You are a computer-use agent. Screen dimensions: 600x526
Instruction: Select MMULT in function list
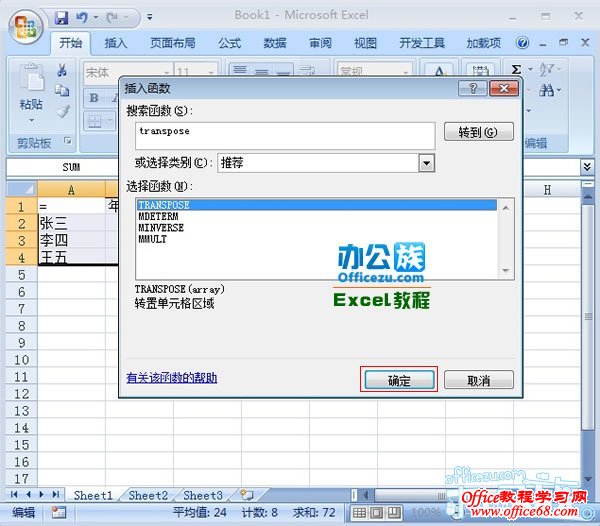pyautogui.click(x=317, y=239)
